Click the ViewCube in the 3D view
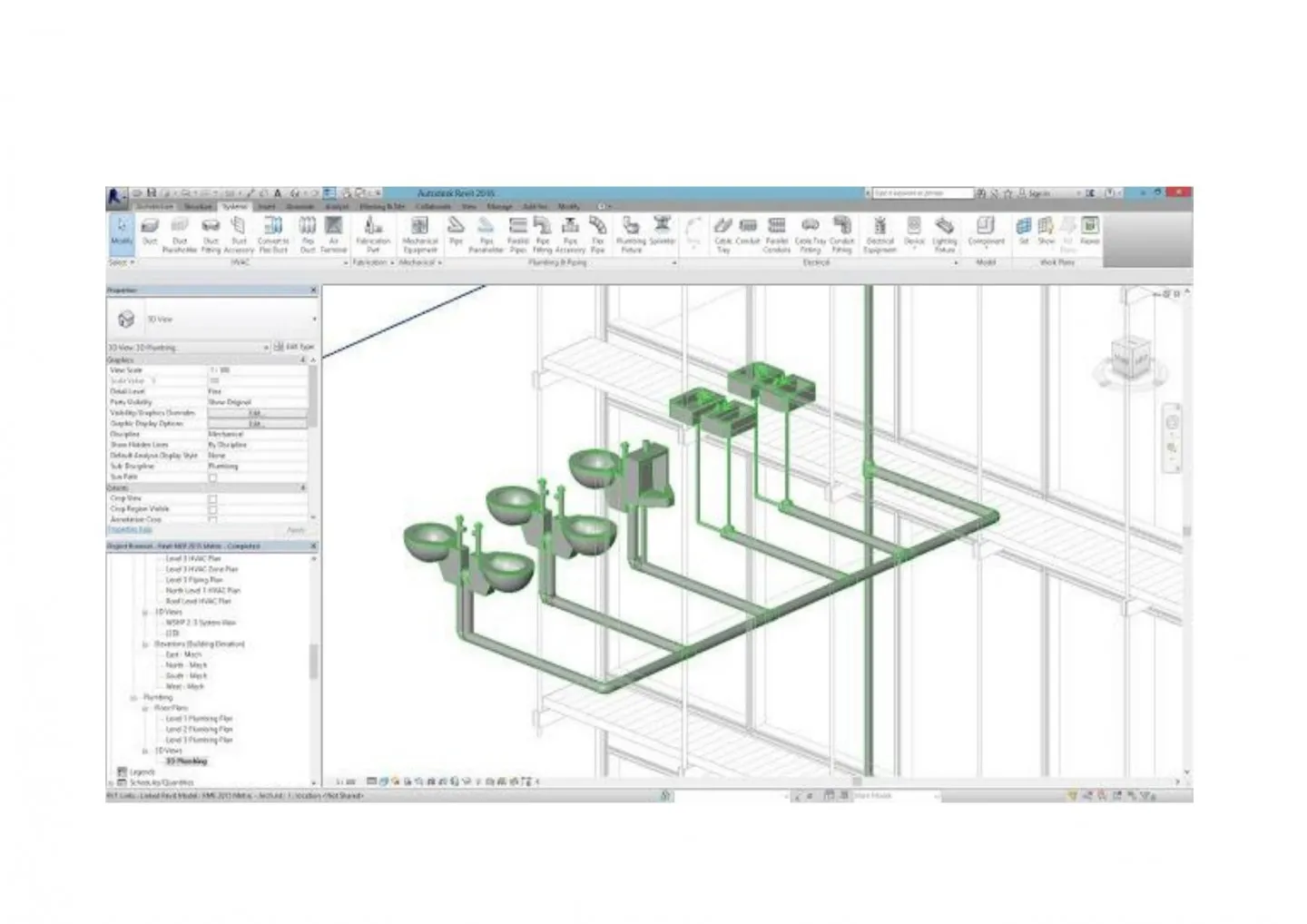The width and height of the screenshot is (1307, 924). pyautogui.click(x=1131, y=351)
